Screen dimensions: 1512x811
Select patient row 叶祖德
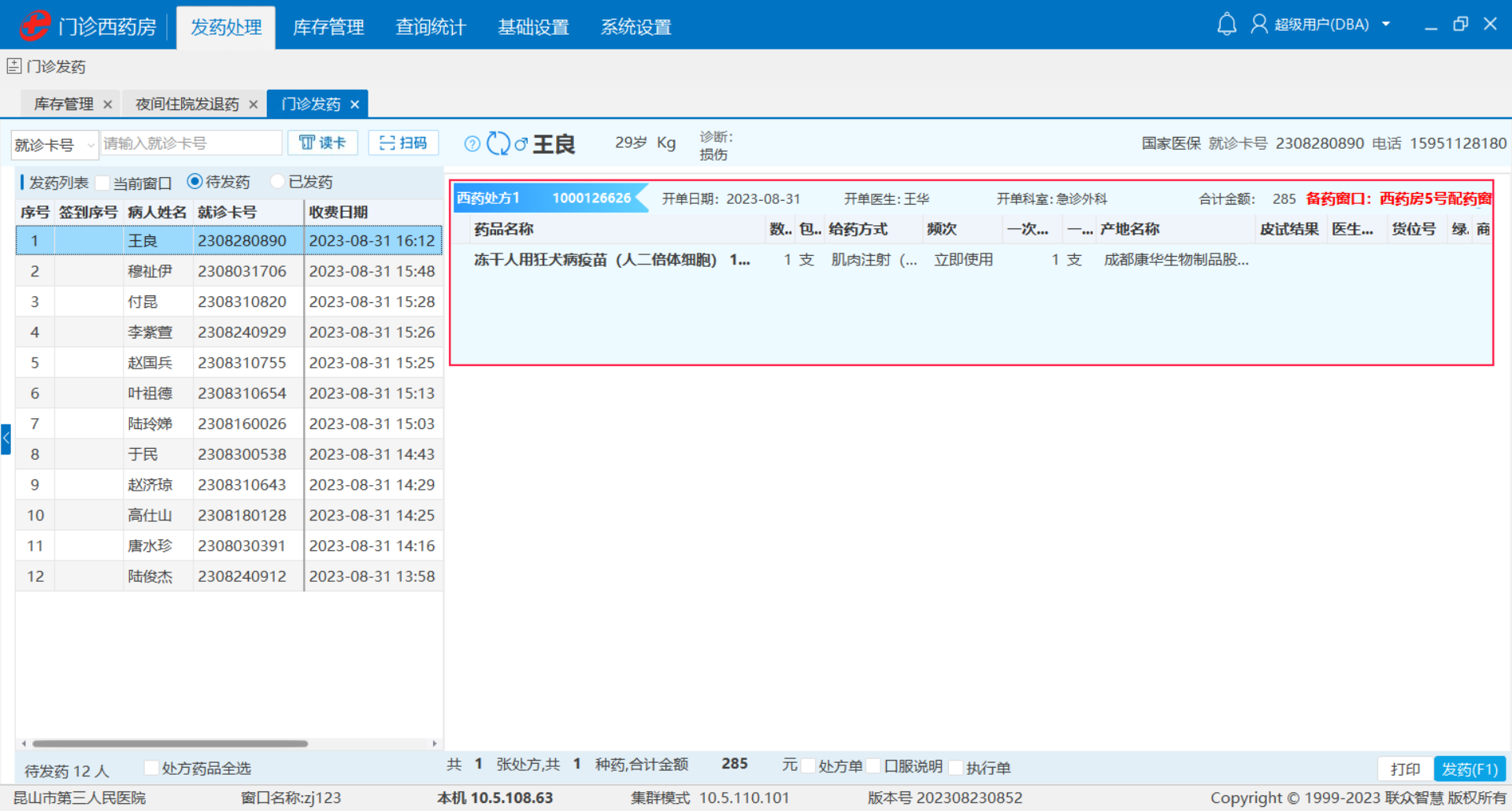[x=228, y=393]
